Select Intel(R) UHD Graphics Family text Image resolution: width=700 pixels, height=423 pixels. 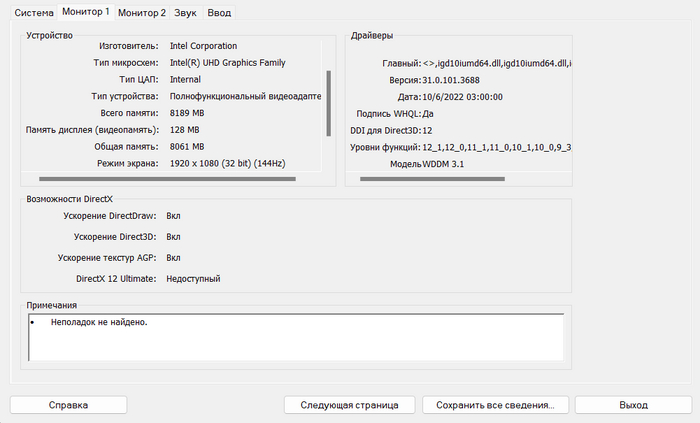pyautogui.click(x=228, y=63)
